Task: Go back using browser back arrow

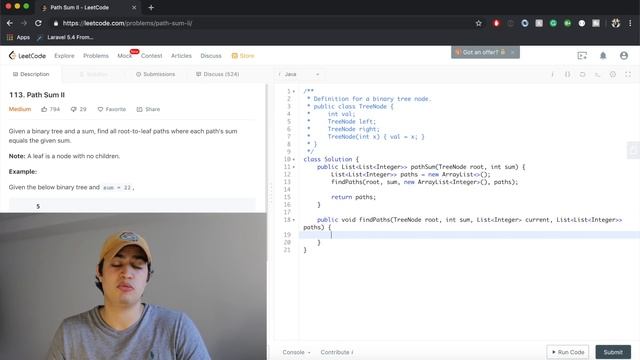Action: coord(10,23)
